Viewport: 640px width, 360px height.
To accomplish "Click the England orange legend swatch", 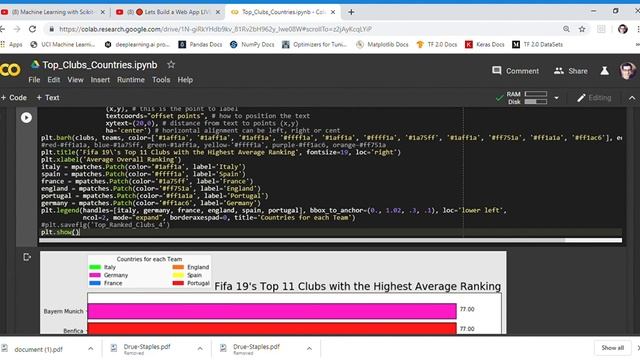I will pyautogui.click(x=178, y=267).
